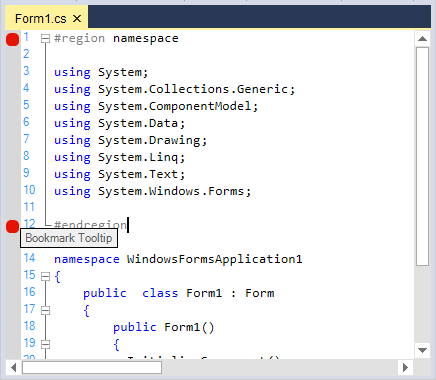This screenshot has width=436, height=380.
Task: Click line number 3 in the margin
Action: click(27, 71)
